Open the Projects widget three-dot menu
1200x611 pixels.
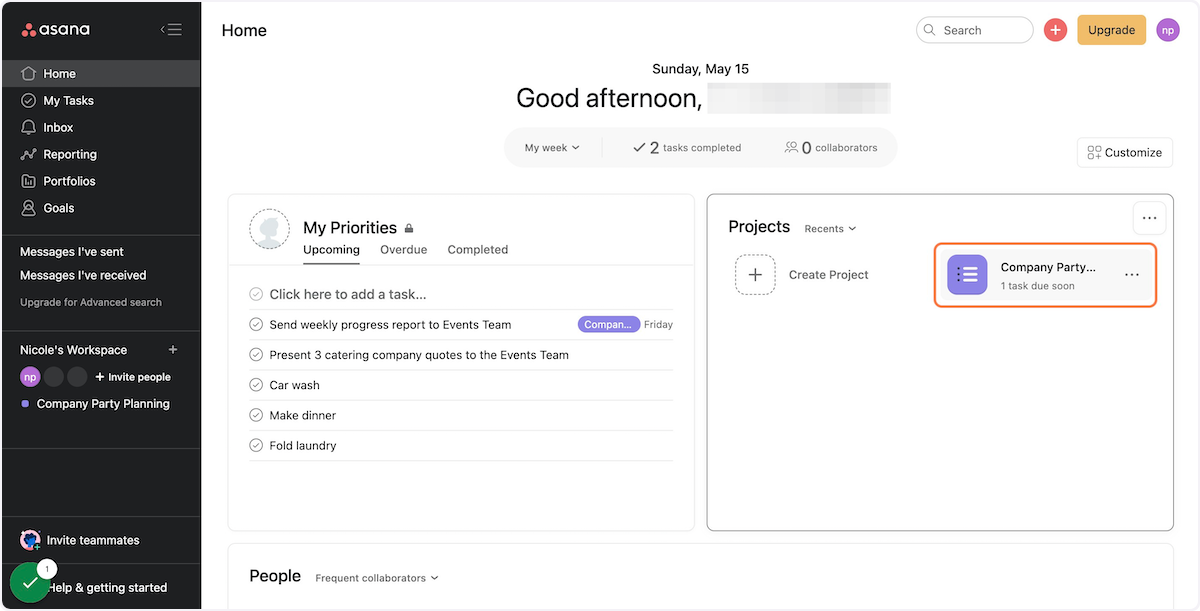[x=1149, y=218]
